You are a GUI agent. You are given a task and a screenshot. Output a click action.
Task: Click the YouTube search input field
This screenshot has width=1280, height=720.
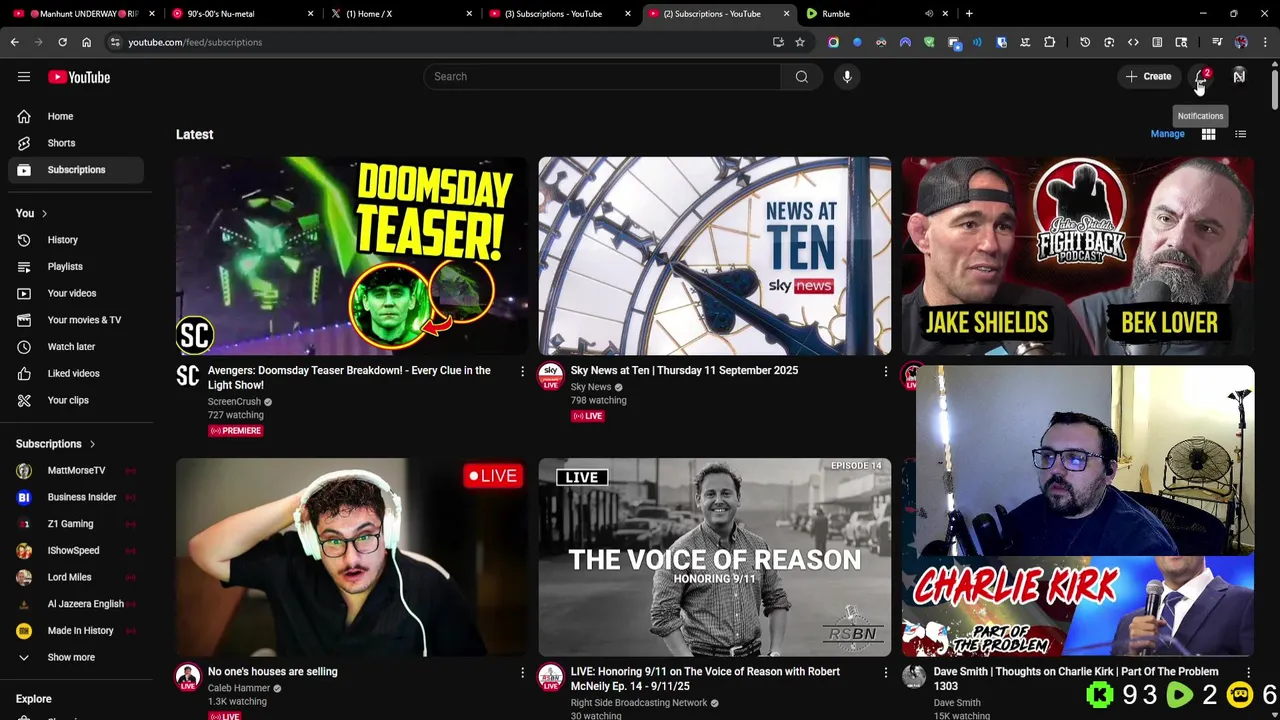(602, 77)
